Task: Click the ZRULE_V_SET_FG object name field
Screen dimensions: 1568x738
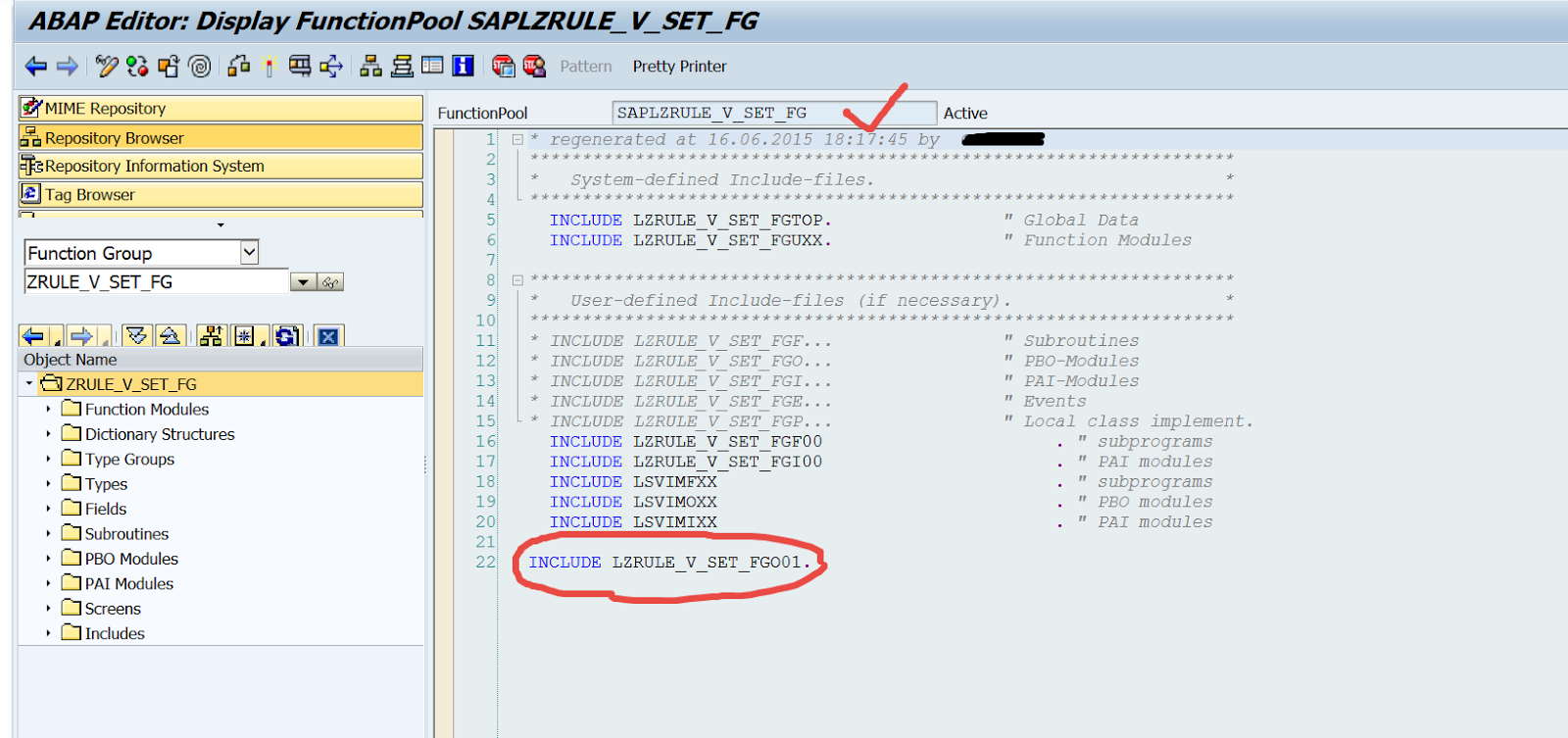Action: pyautogui.click(x=156, y=282)
